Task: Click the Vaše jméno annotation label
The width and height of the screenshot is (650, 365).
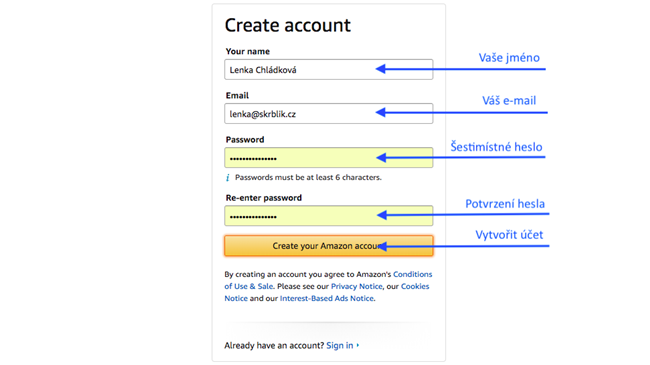Action: [x=509, y=57]
